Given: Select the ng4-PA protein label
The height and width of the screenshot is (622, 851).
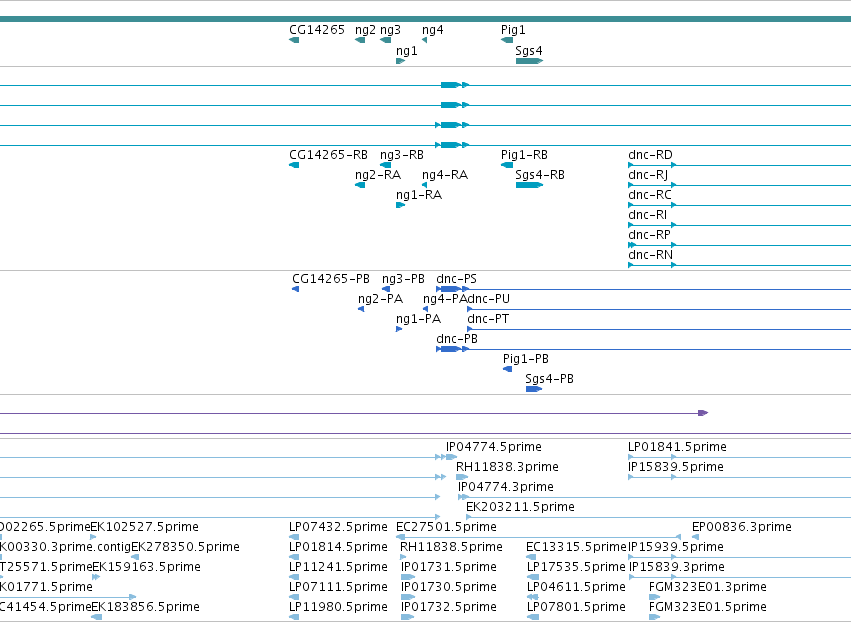Looking at the screenshot, I should click(x=444, y=299).
